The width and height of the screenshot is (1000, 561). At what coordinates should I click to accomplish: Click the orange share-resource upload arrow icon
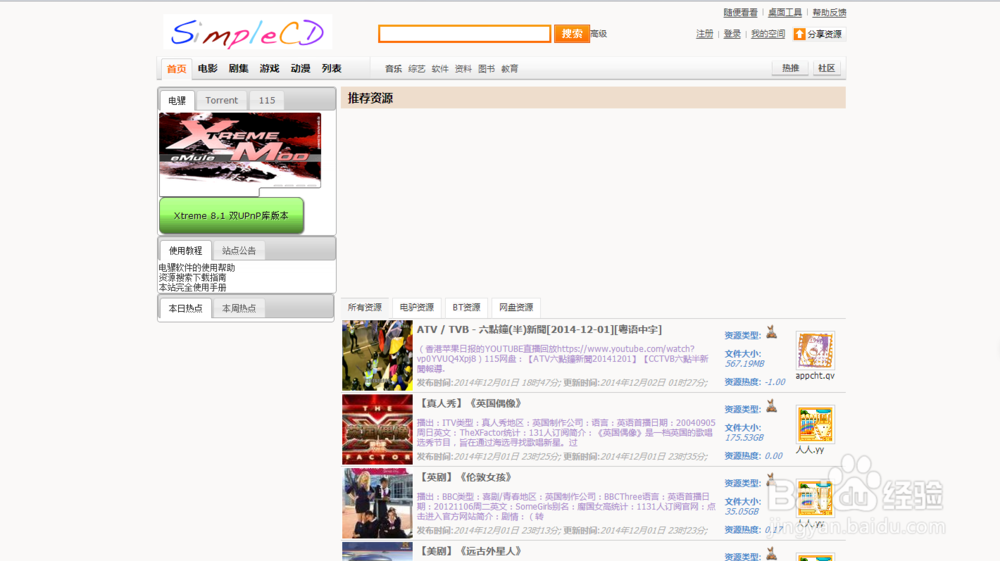(x=799, y=34)
